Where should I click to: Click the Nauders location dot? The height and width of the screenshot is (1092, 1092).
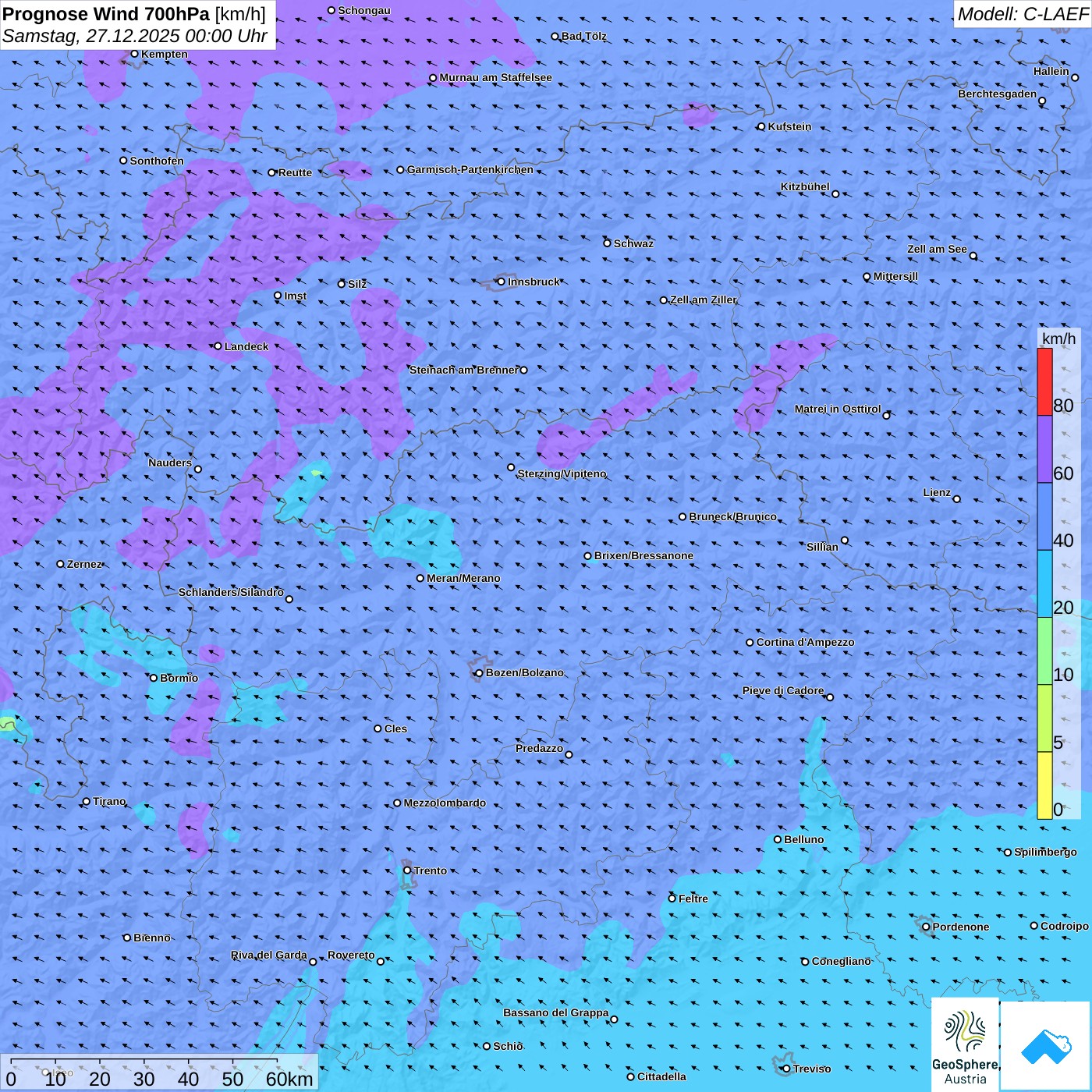pyautogui.click(x=198, y=470)
